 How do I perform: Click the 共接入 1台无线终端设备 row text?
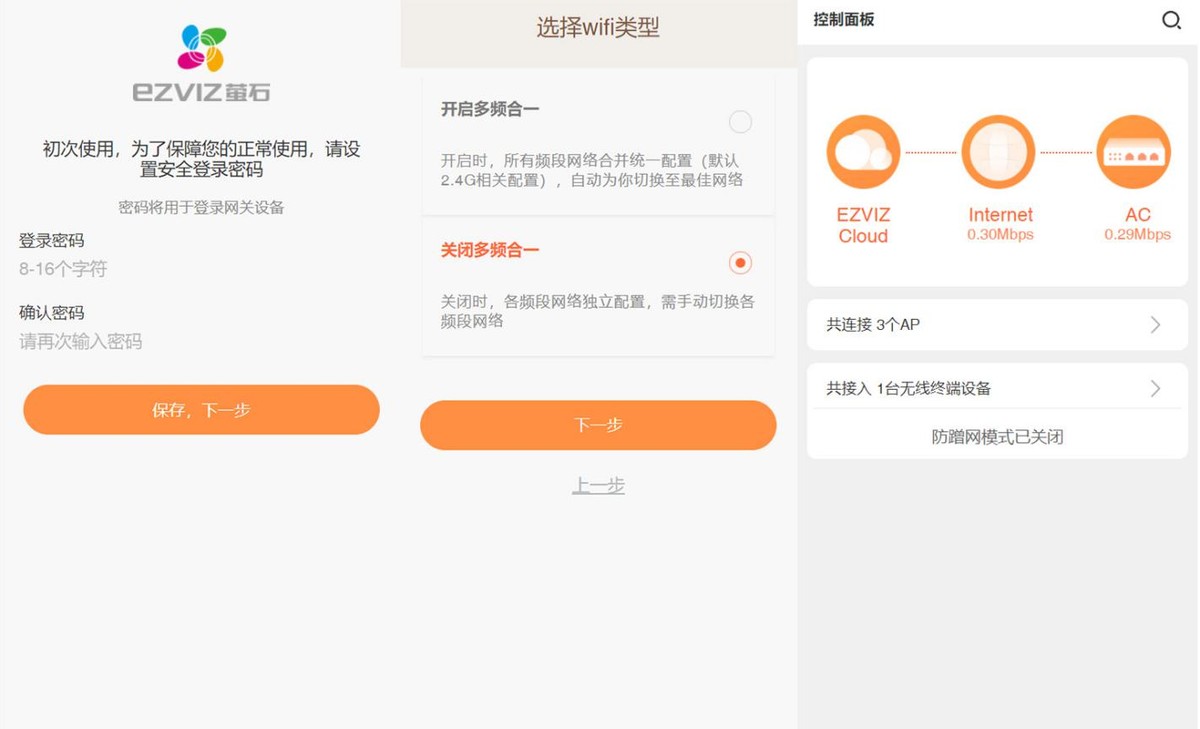click(909, 388)
